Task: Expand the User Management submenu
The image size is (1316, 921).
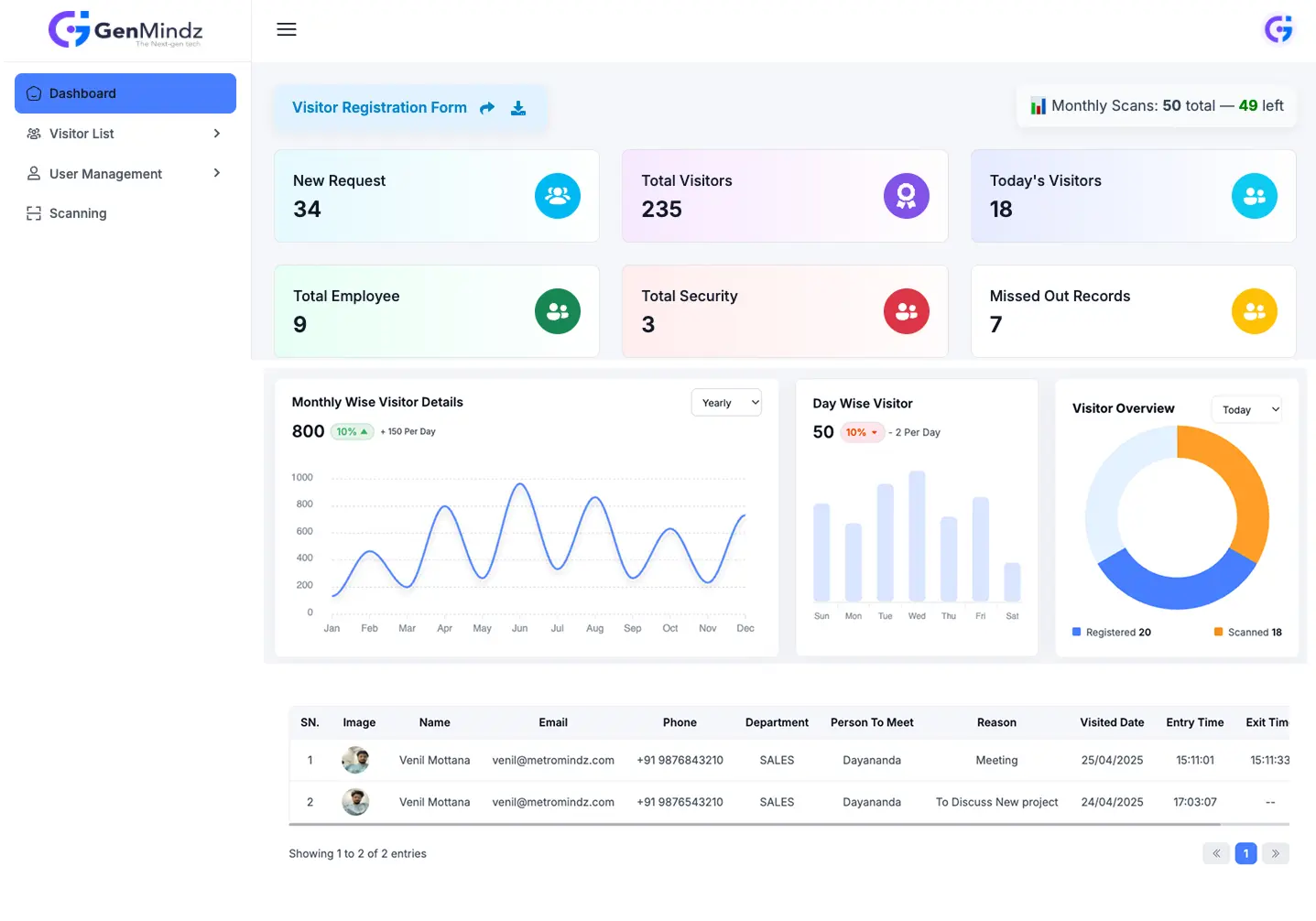Action: (x=125, y=174)
